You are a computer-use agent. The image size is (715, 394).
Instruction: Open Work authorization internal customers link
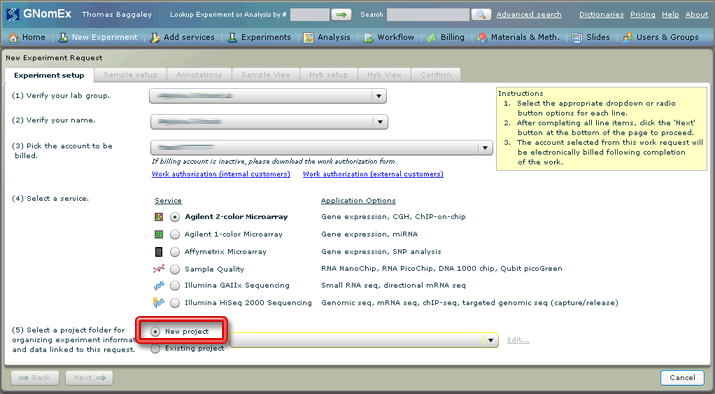pyautogui.click(x=221, y=174)
